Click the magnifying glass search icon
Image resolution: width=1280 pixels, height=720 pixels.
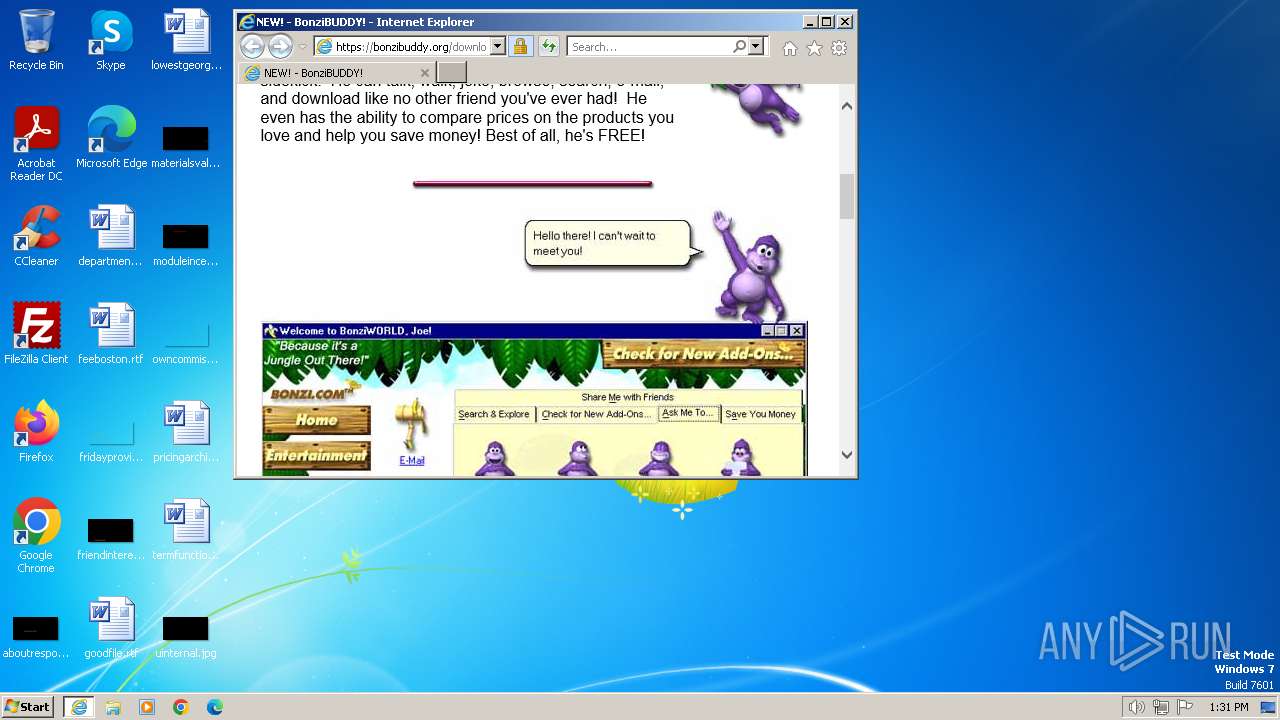tap(739, 47)
